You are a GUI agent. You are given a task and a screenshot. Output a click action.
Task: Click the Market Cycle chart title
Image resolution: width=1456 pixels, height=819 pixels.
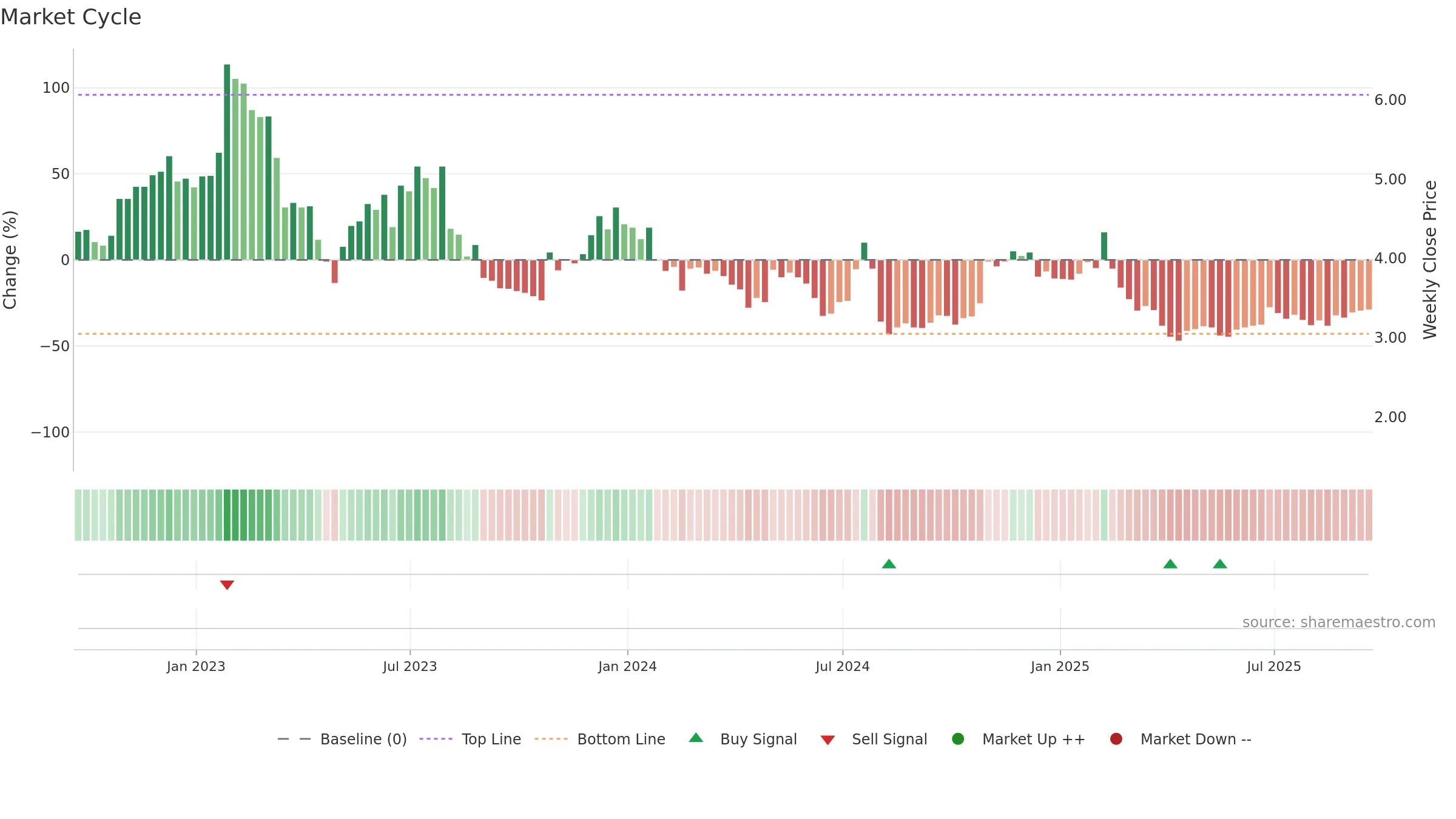pyautogui.click(x=71, y=17)
